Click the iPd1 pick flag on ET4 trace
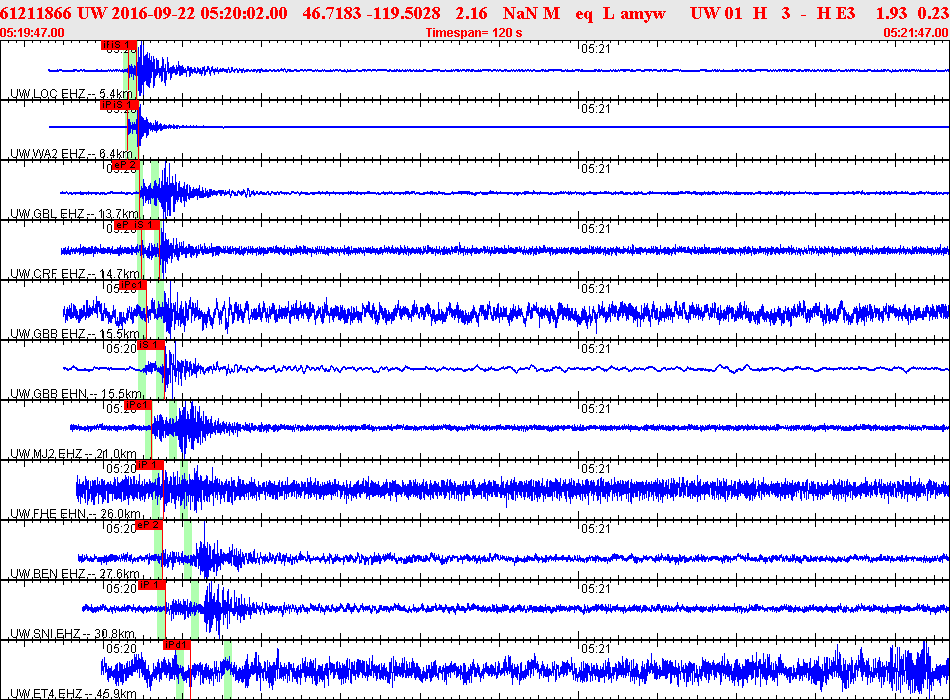950x700 pixels. tap(176, 645)
